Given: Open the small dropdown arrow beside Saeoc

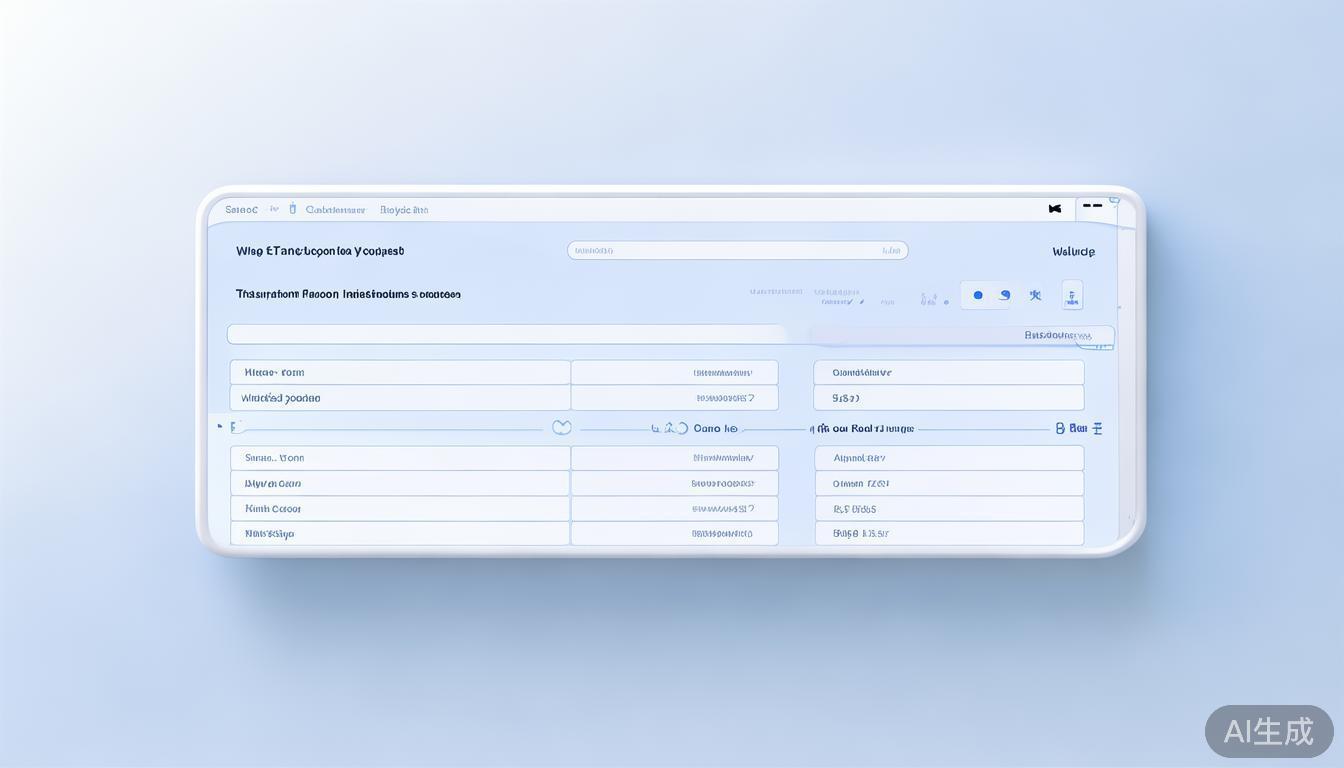Looking at the screenshot, I should click(274, 209).
